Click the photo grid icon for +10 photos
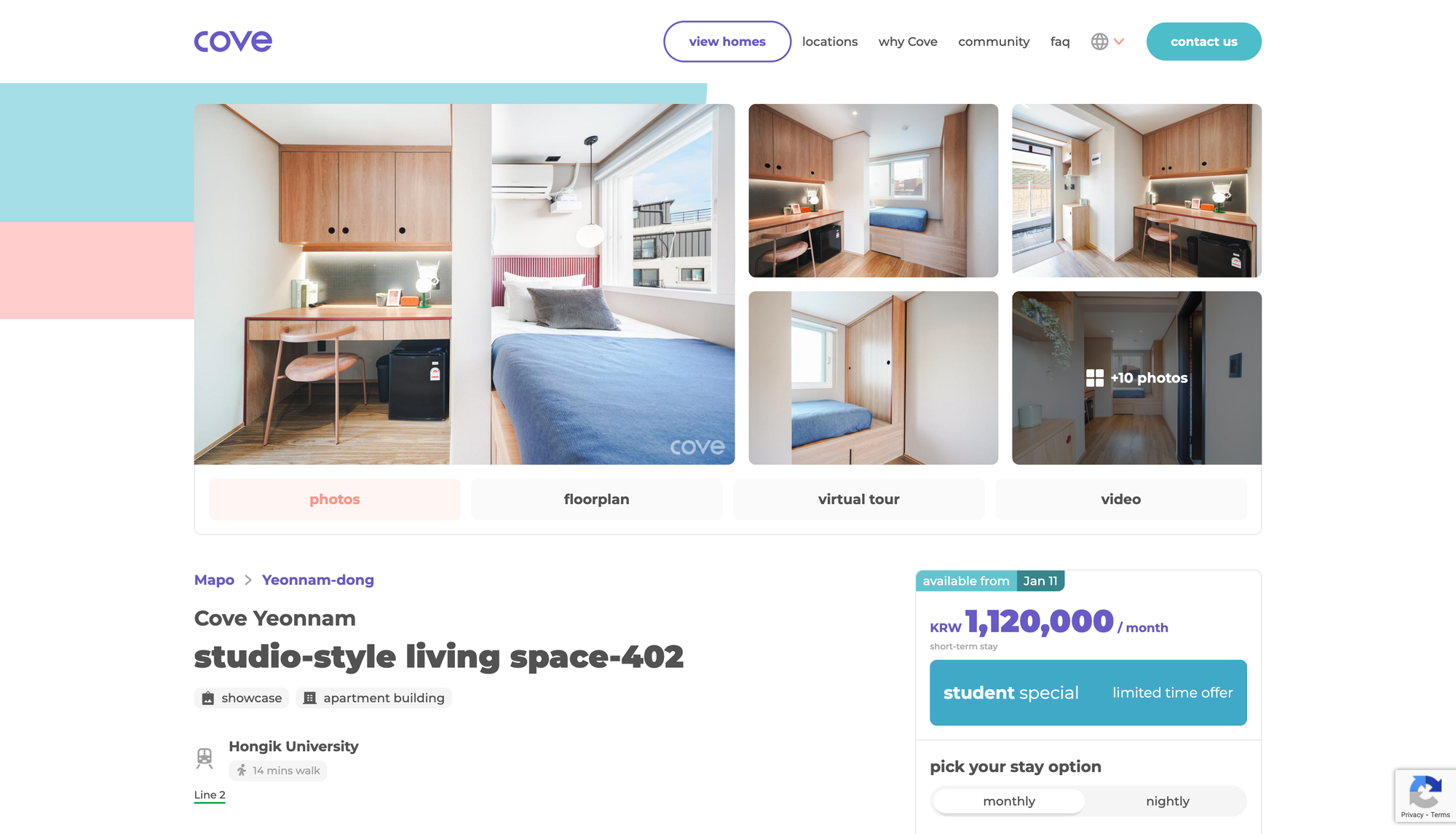Viewport: 1456px width, 834px height. click(1094, 377)
